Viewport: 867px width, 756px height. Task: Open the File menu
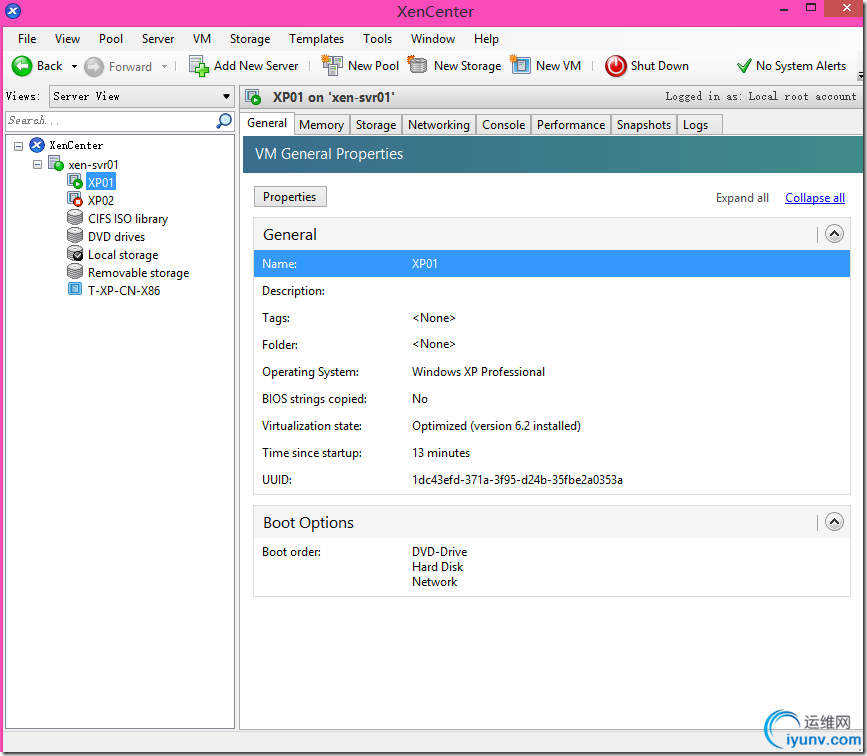pos(27,39)
